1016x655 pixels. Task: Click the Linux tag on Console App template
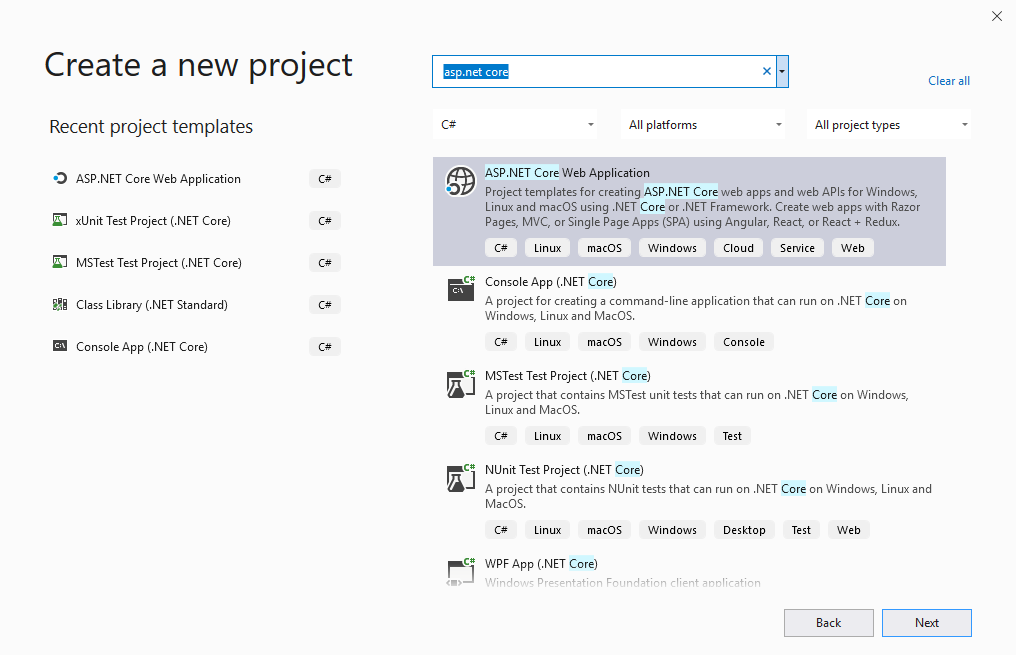548,342
